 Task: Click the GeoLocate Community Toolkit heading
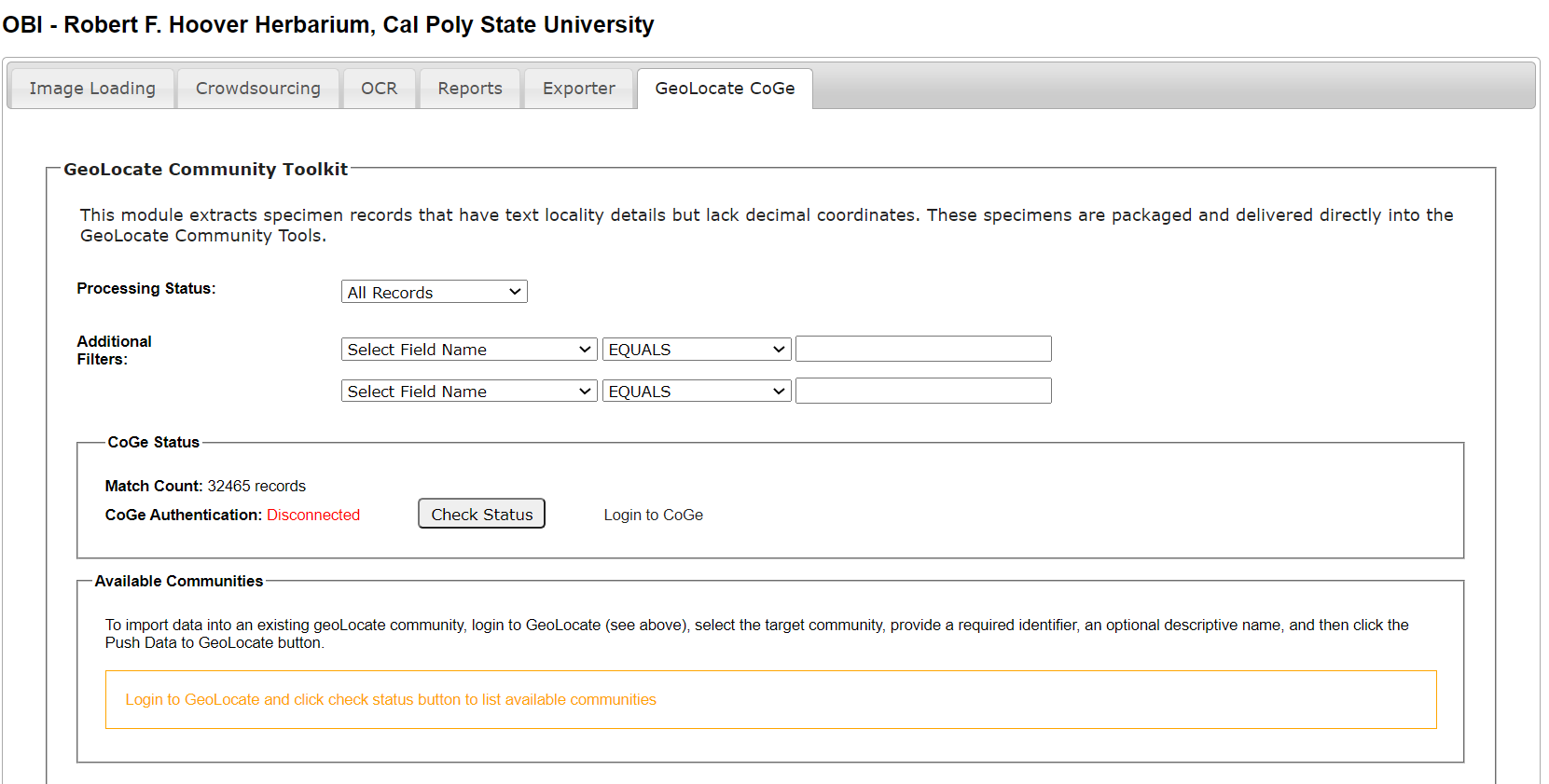coord(205,169)
